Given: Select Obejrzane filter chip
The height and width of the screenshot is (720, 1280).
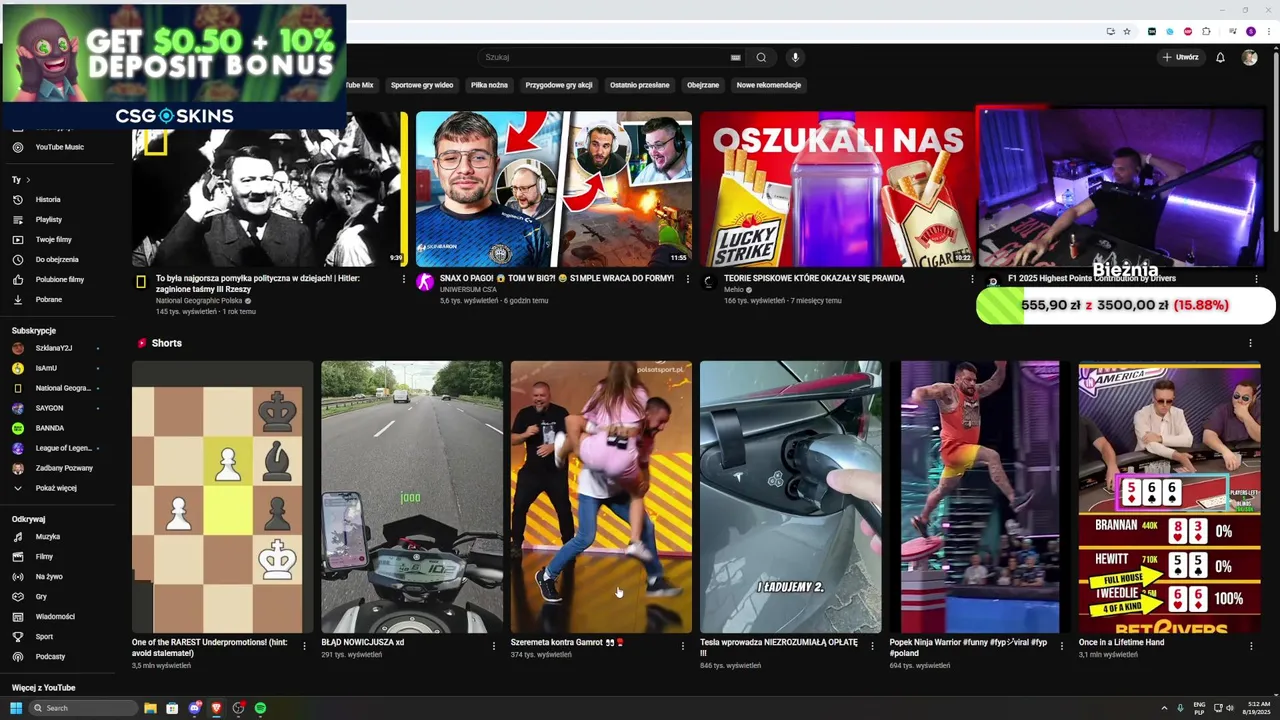Looking at the screenshot, I should click(x=703, y=85).
